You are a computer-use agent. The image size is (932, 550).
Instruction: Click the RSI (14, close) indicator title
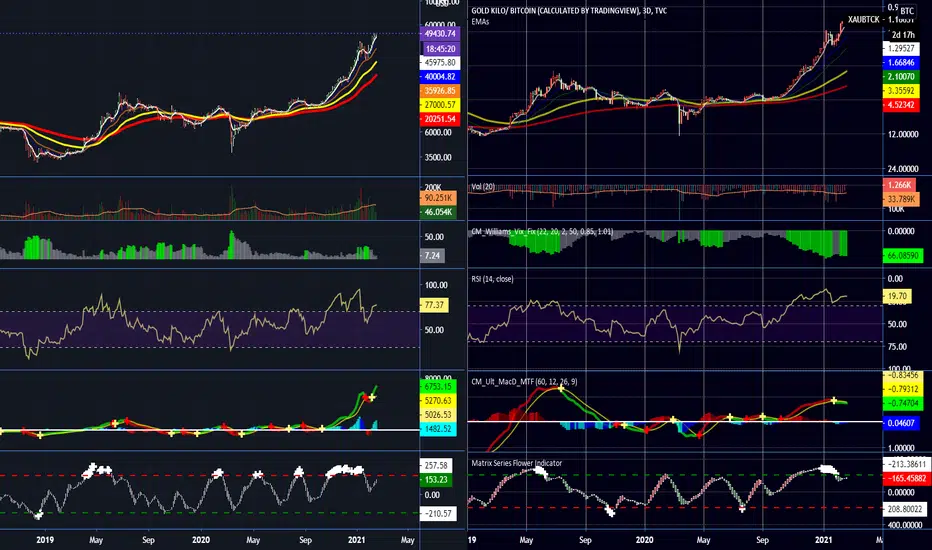tap(492, 279)
